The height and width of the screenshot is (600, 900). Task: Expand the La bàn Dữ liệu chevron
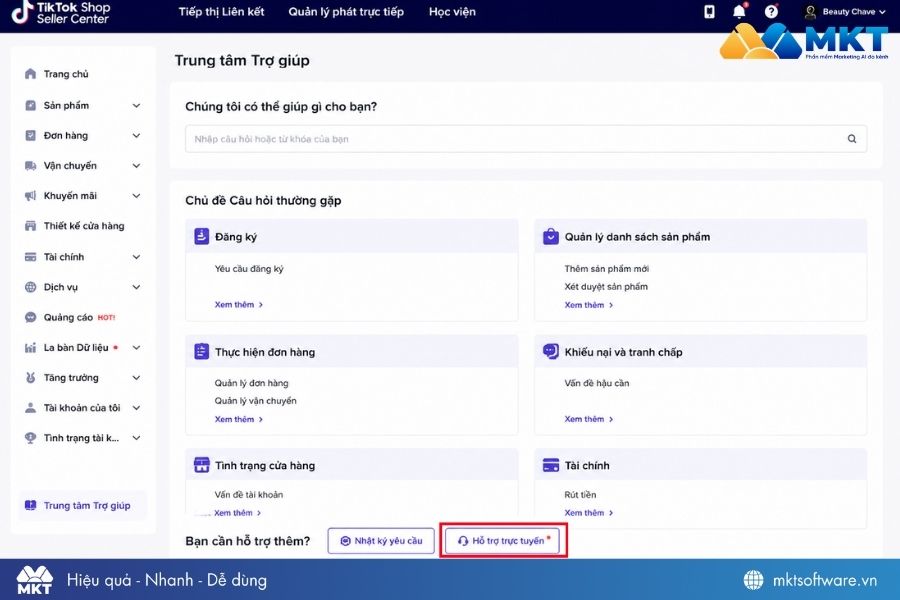(x=137, y=347)
